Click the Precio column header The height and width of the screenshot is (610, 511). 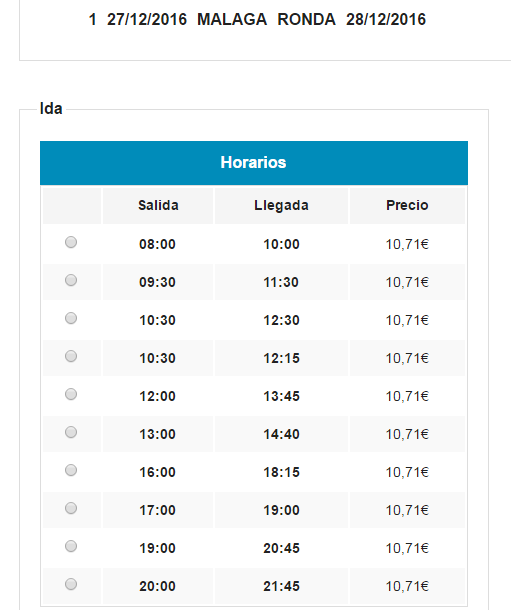(407, 205)
